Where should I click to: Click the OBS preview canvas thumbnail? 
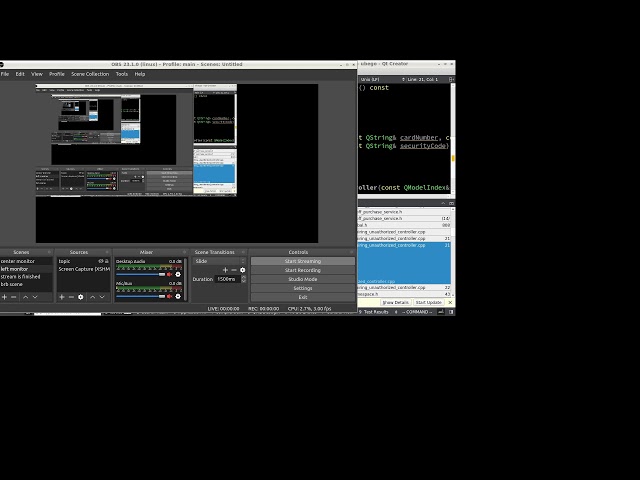point(177,163)
